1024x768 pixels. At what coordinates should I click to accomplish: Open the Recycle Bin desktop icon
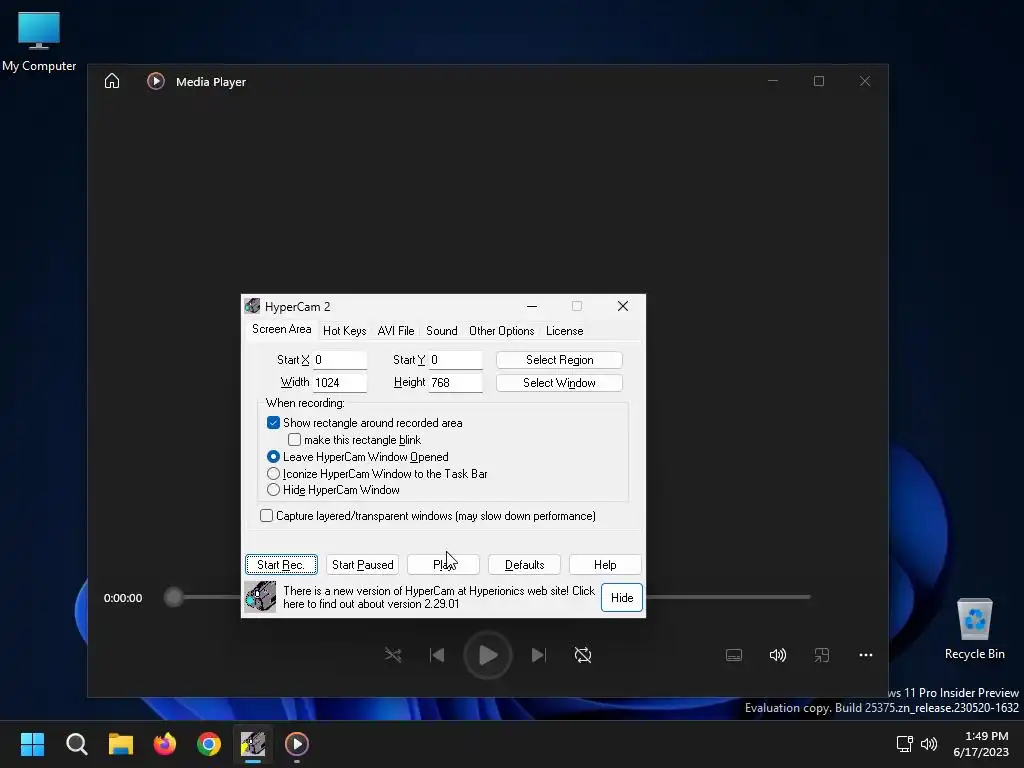(x=974, y=628)
